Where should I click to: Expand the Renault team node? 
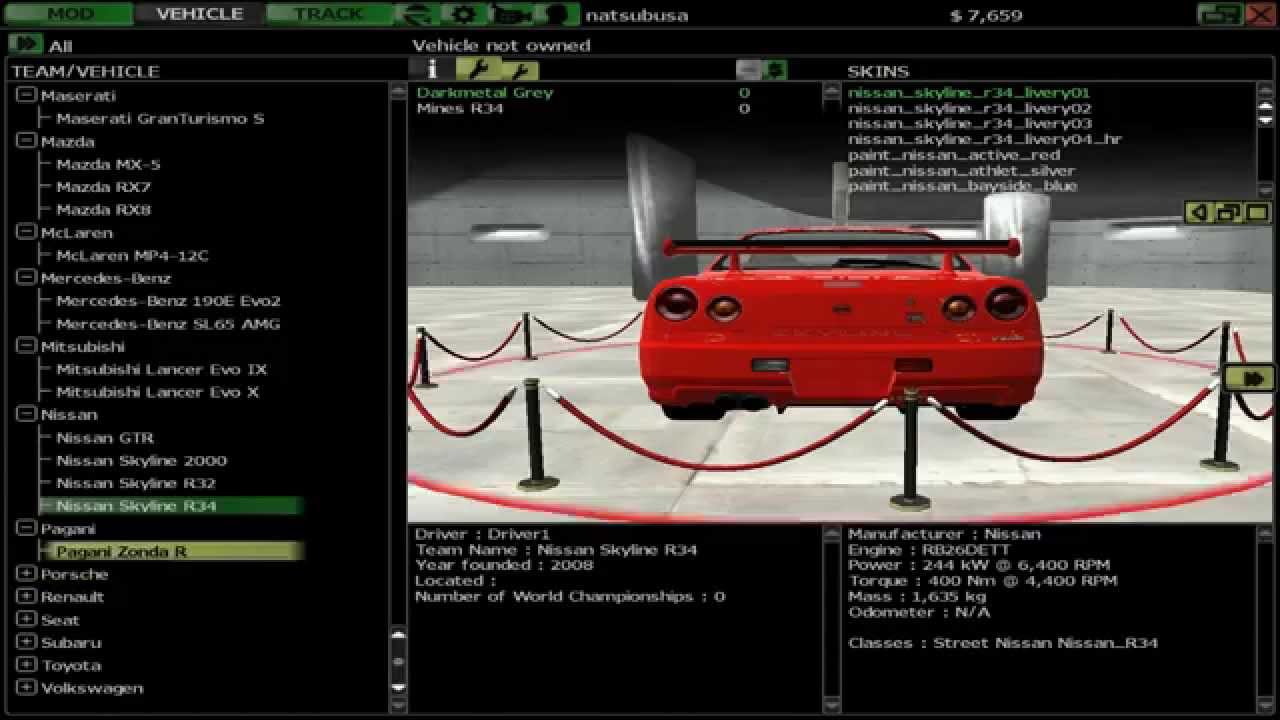26,597
